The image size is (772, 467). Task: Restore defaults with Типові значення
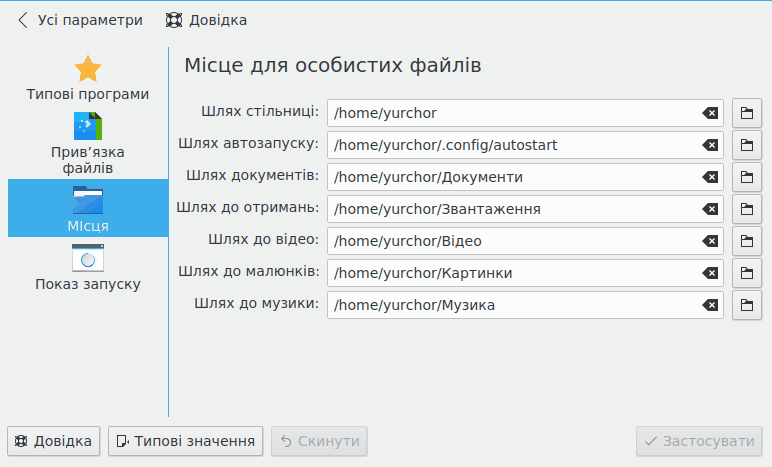pos(185,441)
